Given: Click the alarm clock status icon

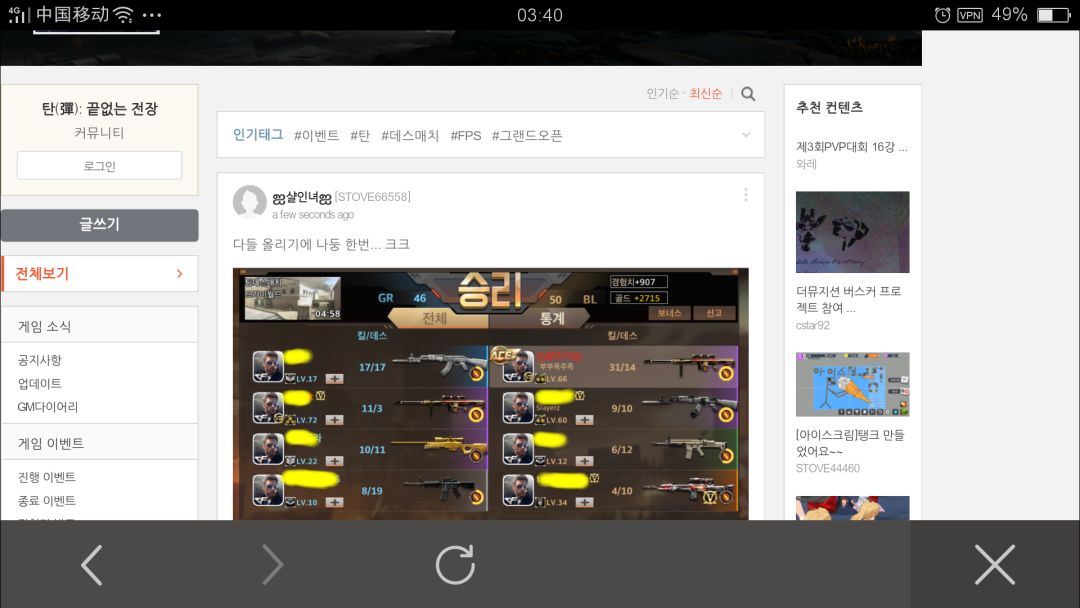Looking at the screenshot, I should click(x=942, y=15).
